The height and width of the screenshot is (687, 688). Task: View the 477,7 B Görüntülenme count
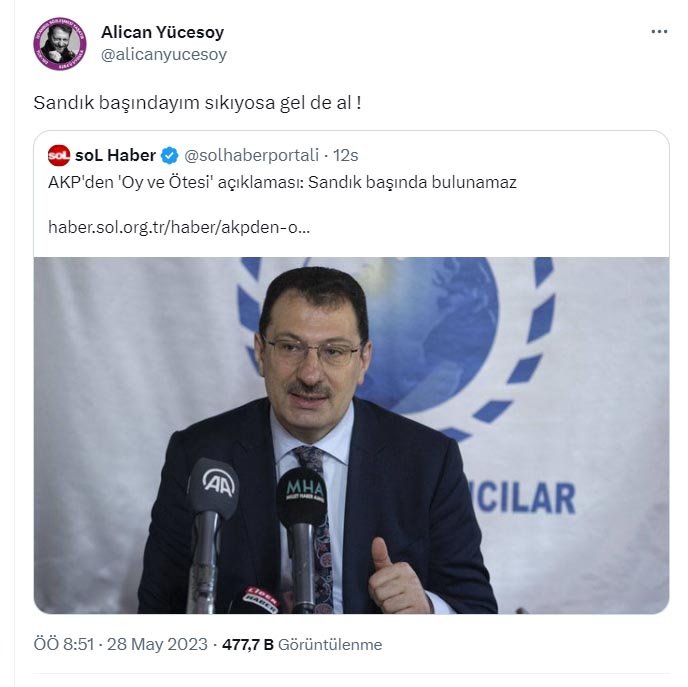(302, 644)
